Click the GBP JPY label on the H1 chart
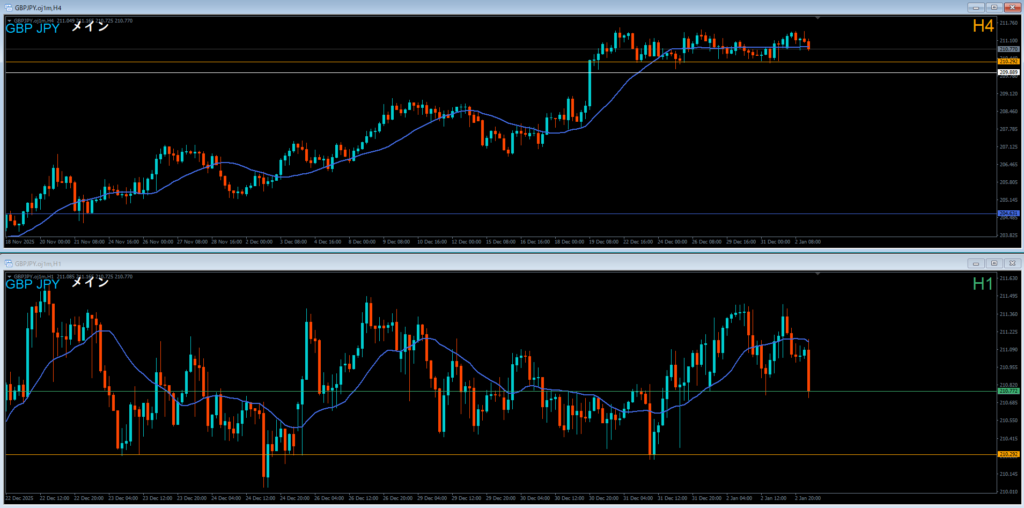1024x508 pixels. [33, 284]
